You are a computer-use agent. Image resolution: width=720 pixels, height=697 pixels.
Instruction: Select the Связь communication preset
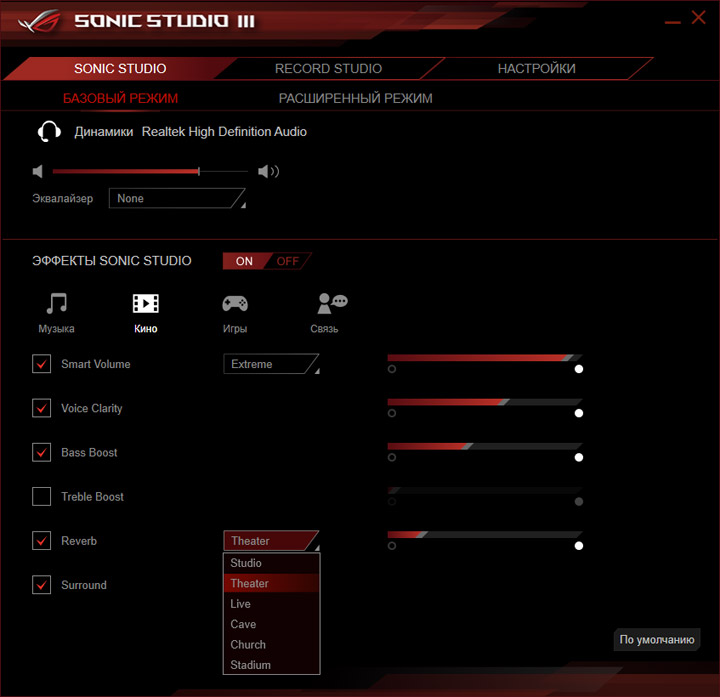(329, 313)
